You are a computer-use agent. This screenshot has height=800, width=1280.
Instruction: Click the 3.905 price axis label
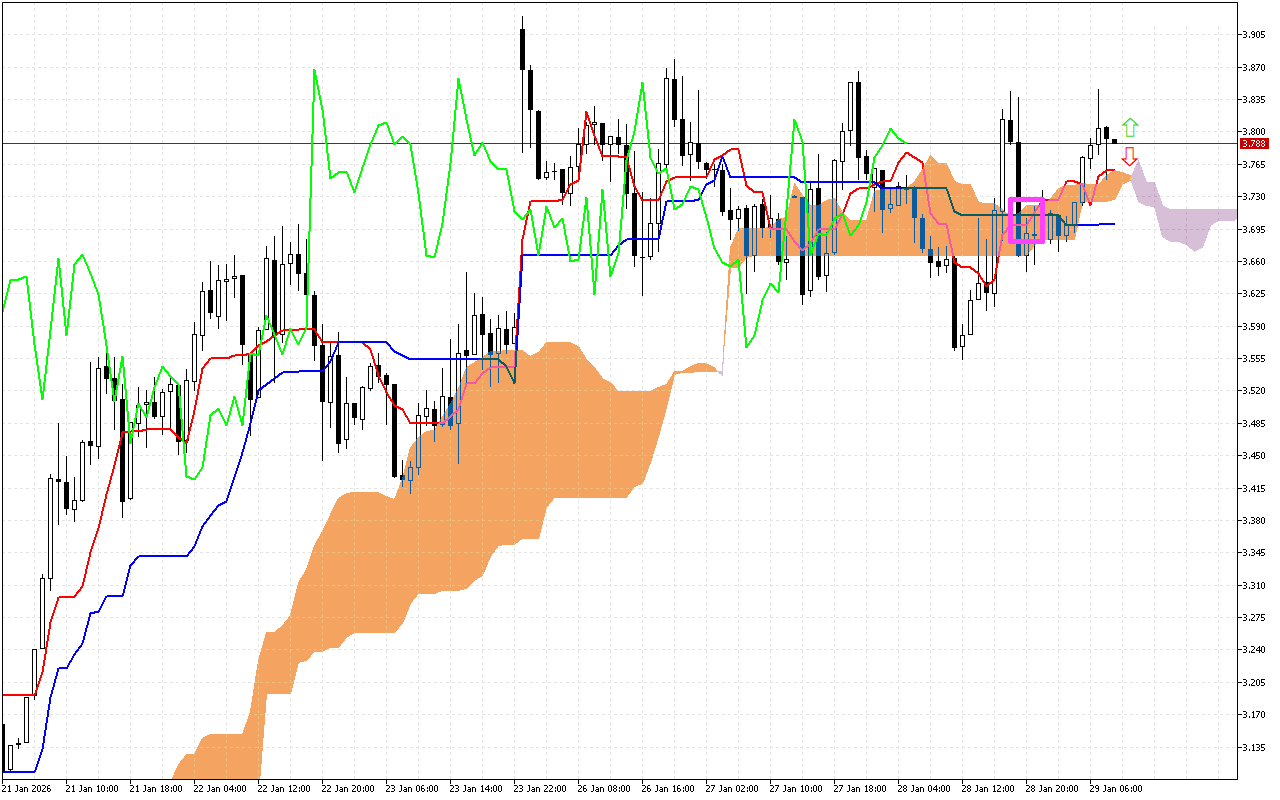click(x=1251, y=35)
